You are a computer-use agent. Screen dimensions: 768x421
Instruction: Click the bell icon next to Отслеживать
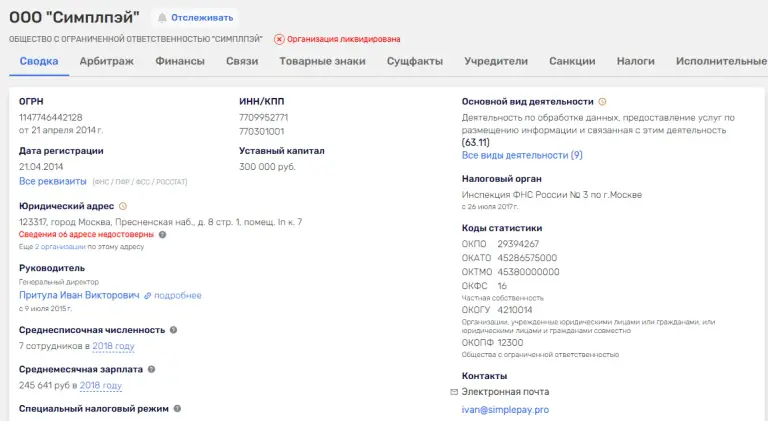[x=162, y=18]
